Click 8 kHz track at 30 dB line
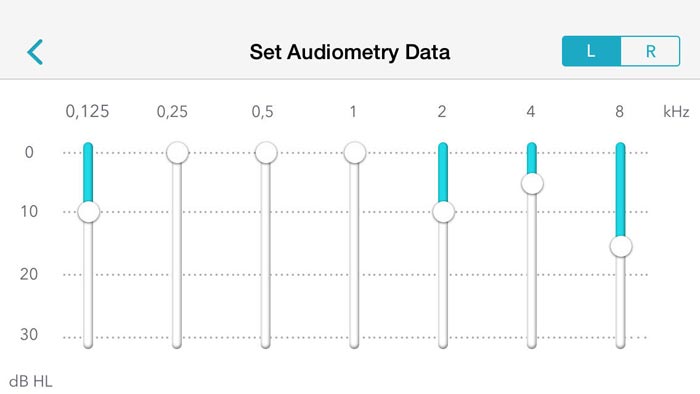This screenshot has width=700, height=394. 621,337
